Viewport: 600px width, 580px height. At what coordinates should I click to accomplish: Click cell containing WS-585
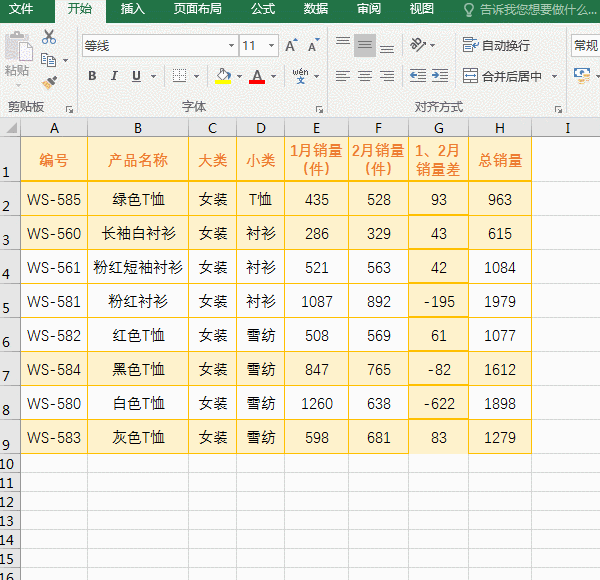54,199
